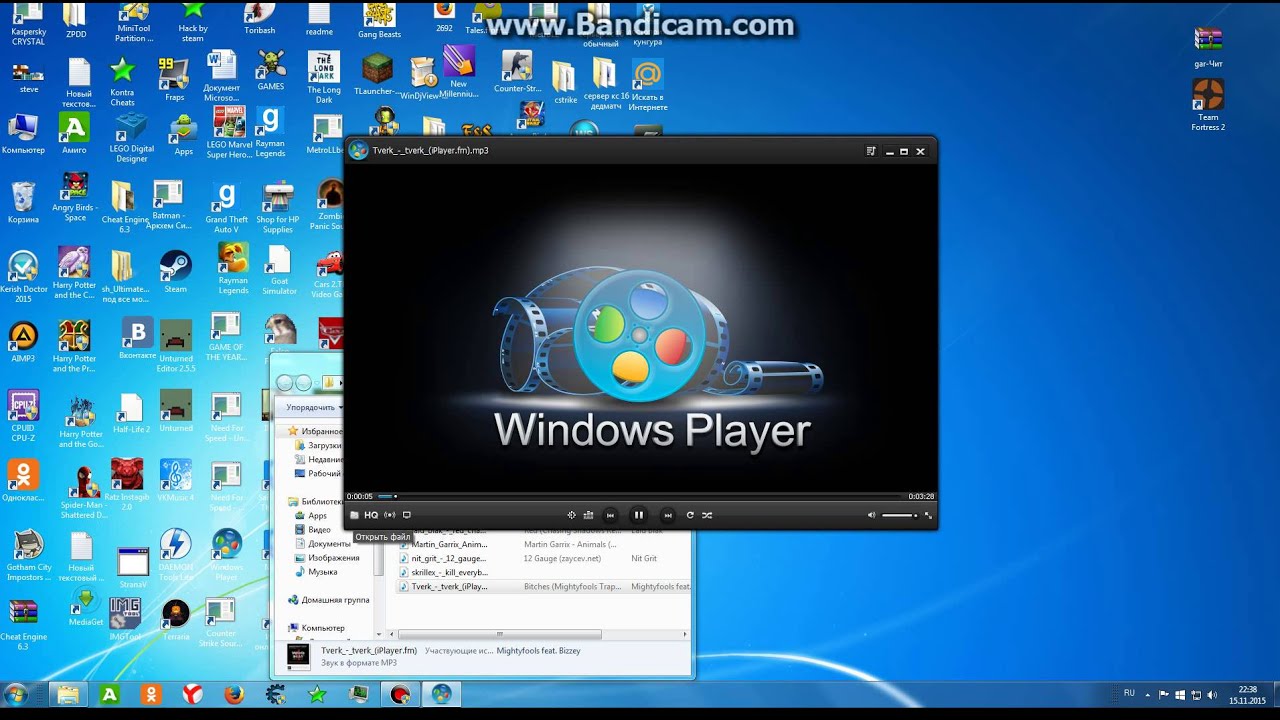The height and width of the screenshot is (720, 1280).
Task: Click the broadcast signal icon in player
Action: (x=390, y=515)
